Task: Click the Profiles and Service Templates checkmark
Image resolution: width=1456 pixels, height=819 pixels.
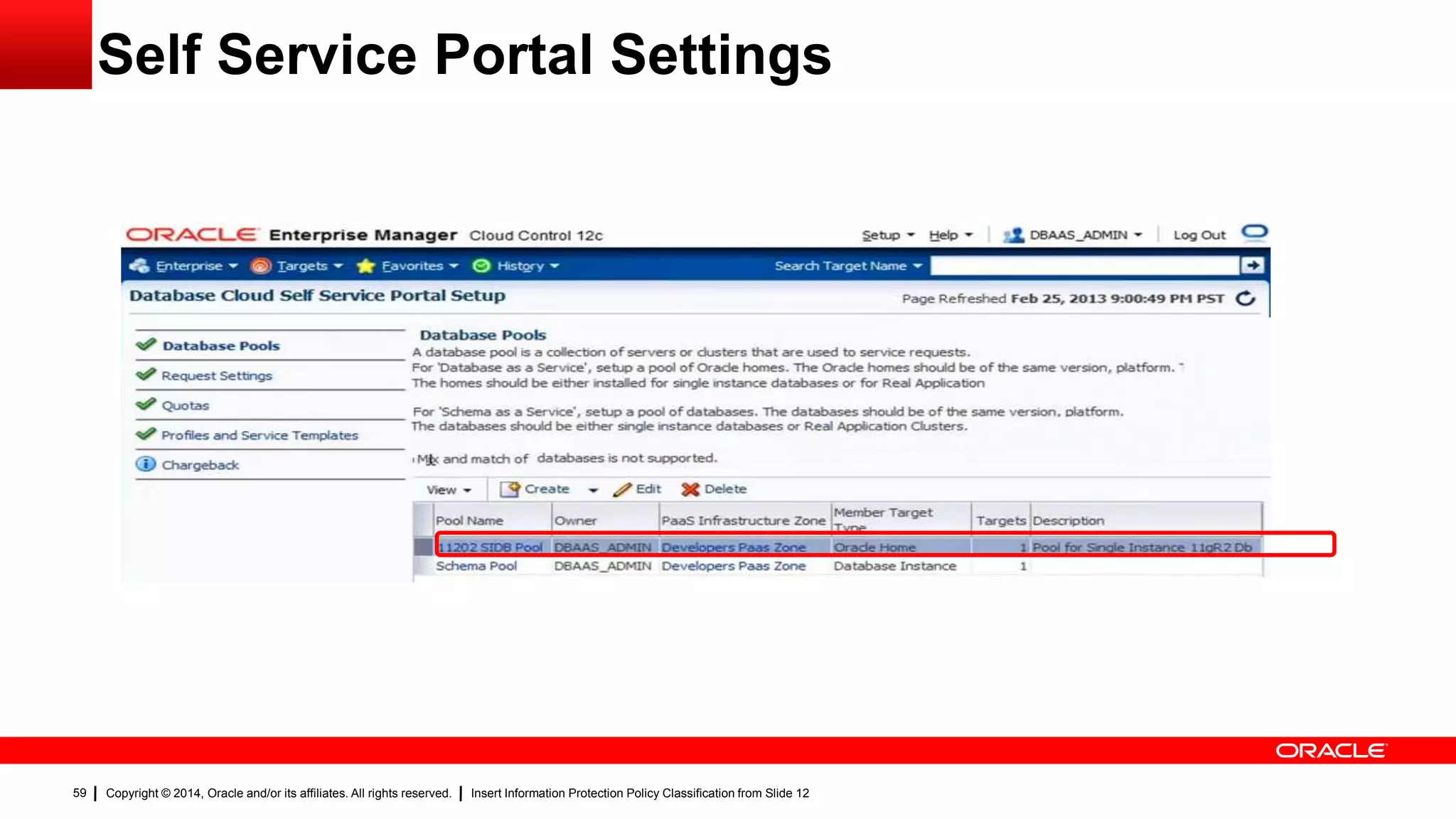Action: point(146,434)
